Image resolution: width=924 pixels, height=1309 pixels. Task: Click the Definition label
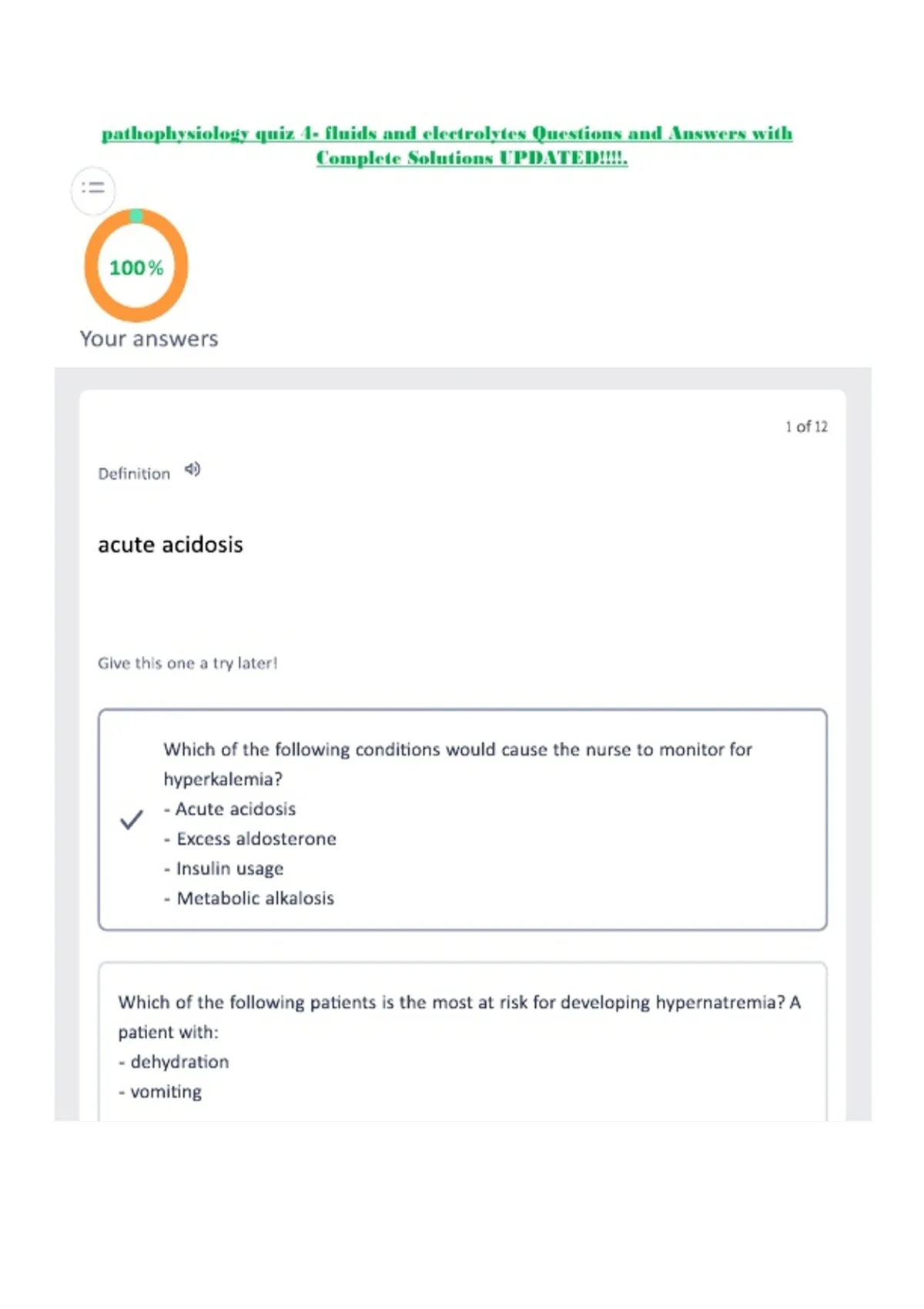pos(134,474)
